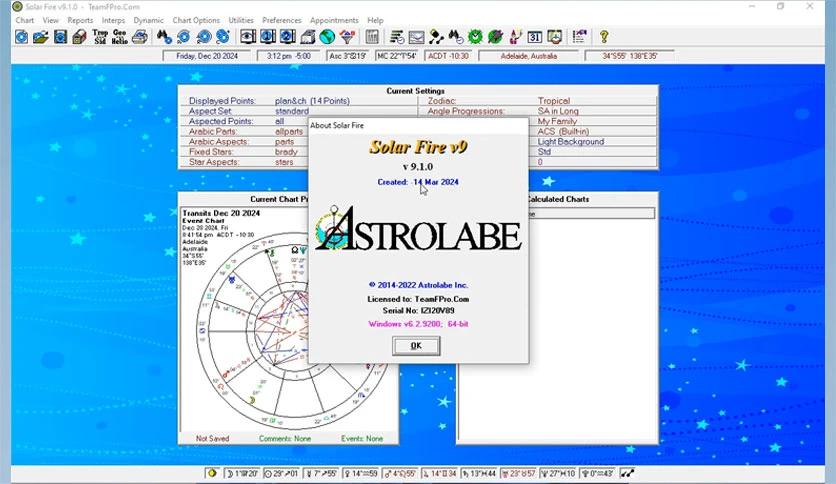The width and height of the screenshot is (836, 484).
Task: Click the '3:12 pm -5:00' time field
Action: pyautogui.click(x=288, y=56)
